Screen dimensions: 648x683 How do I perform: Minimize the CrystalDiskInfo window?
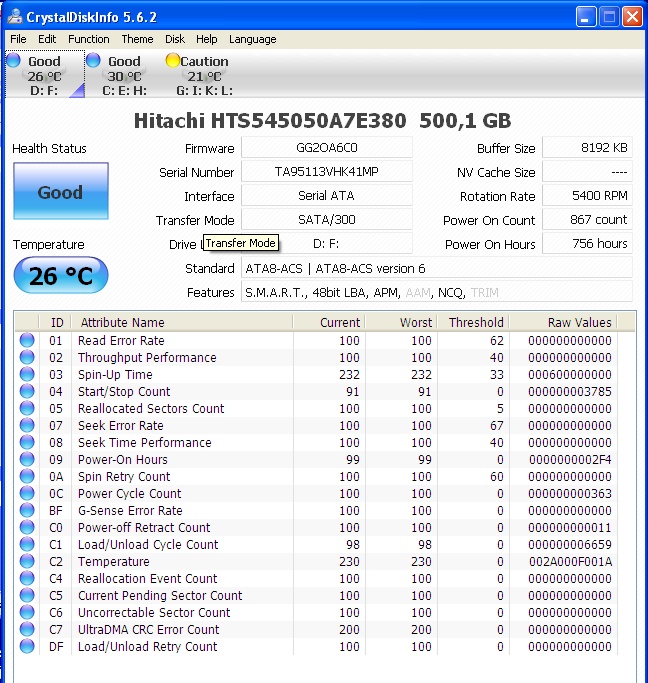coord(586,17)
